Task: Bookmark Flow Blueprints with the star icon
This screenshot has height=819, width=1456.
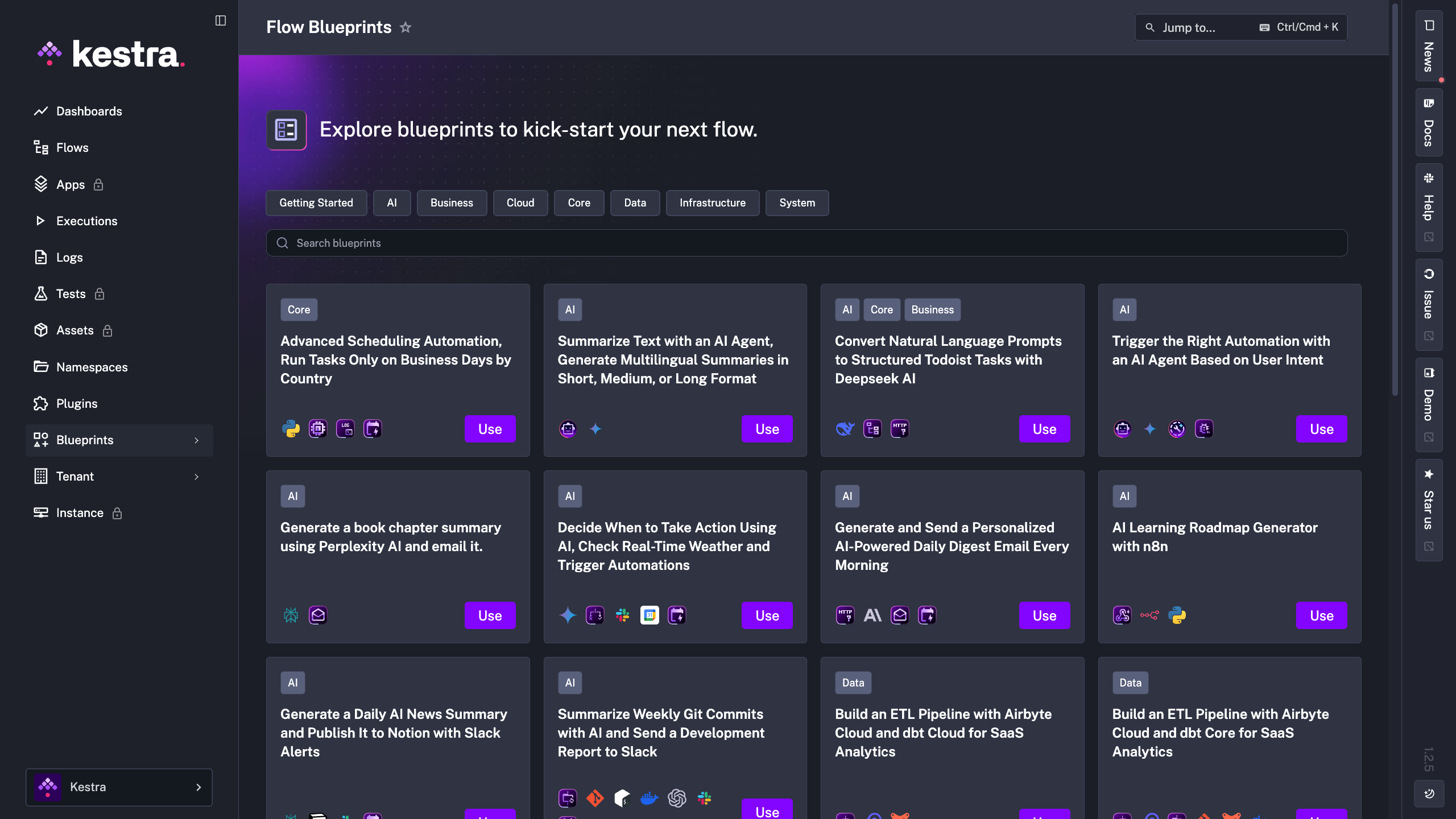Action: (x=405, y=27)
